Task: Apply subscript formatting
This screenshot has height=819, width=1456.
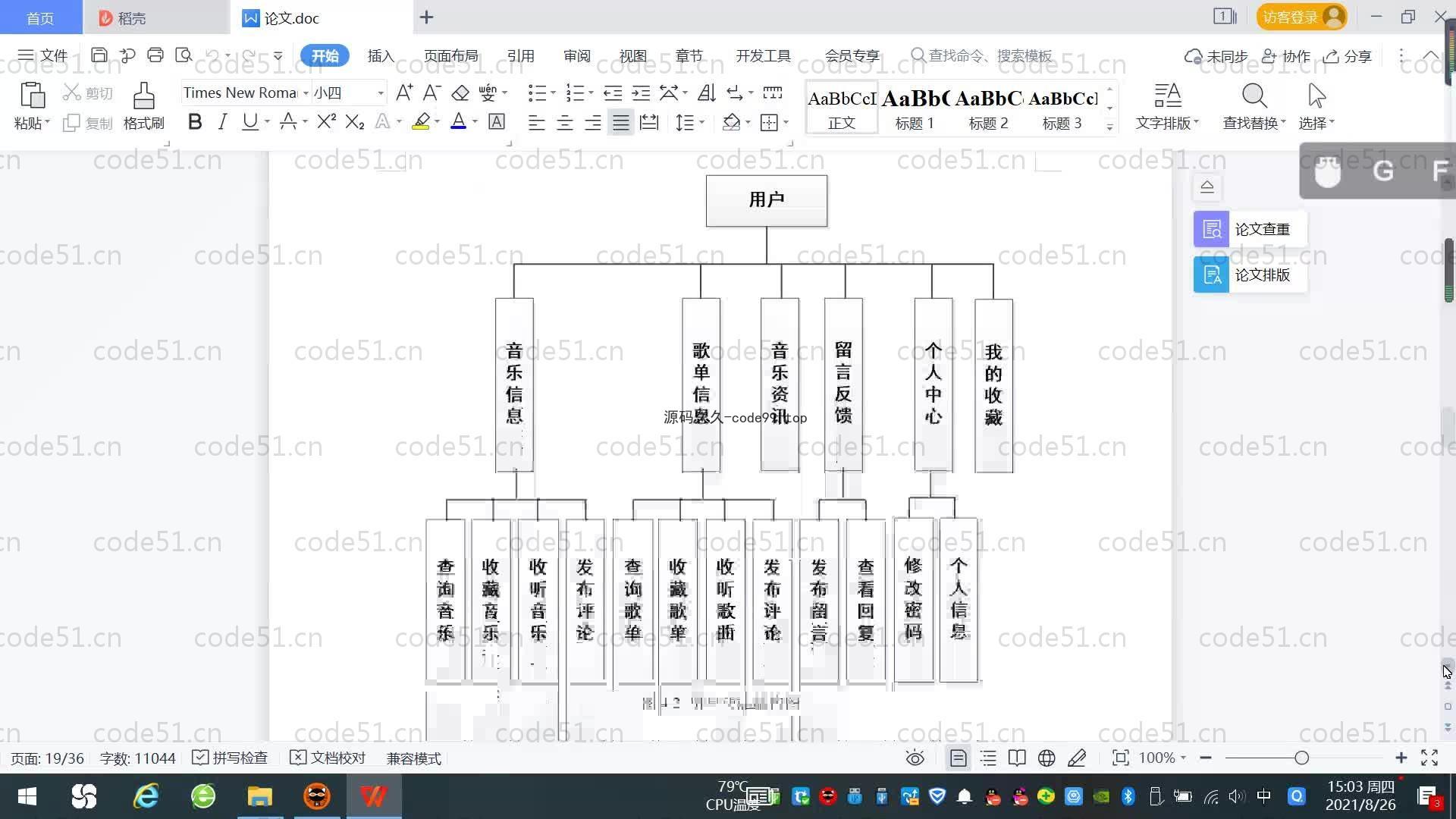Action: tap(355, 121)
